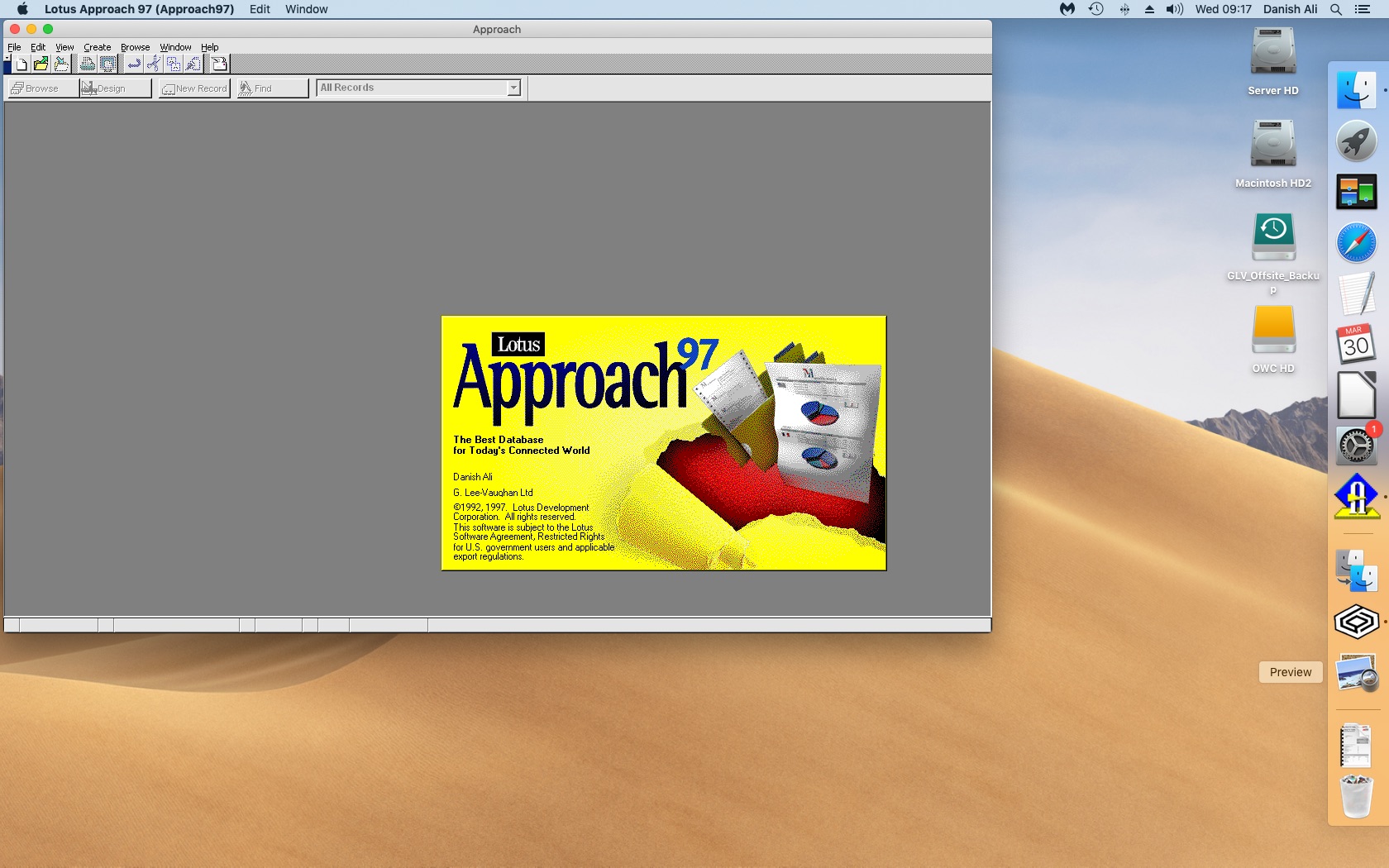Click the Open file folder icon
Image resolution: width=1389 pixels, height=868 pixels.
click(41, 64)
